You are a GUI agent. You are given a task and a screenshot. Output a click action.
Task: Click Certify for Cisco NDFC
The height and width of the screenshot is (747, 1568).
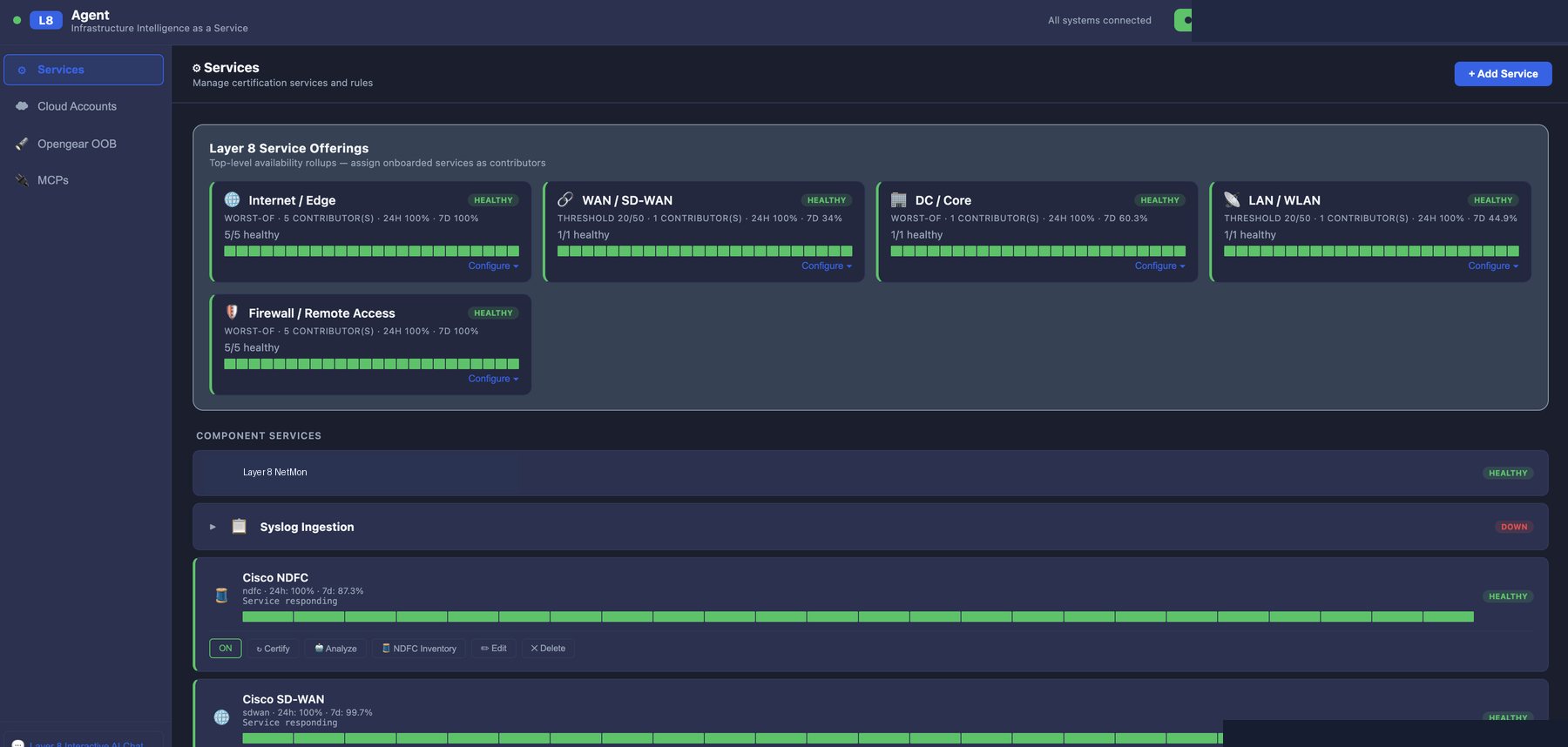274,649
